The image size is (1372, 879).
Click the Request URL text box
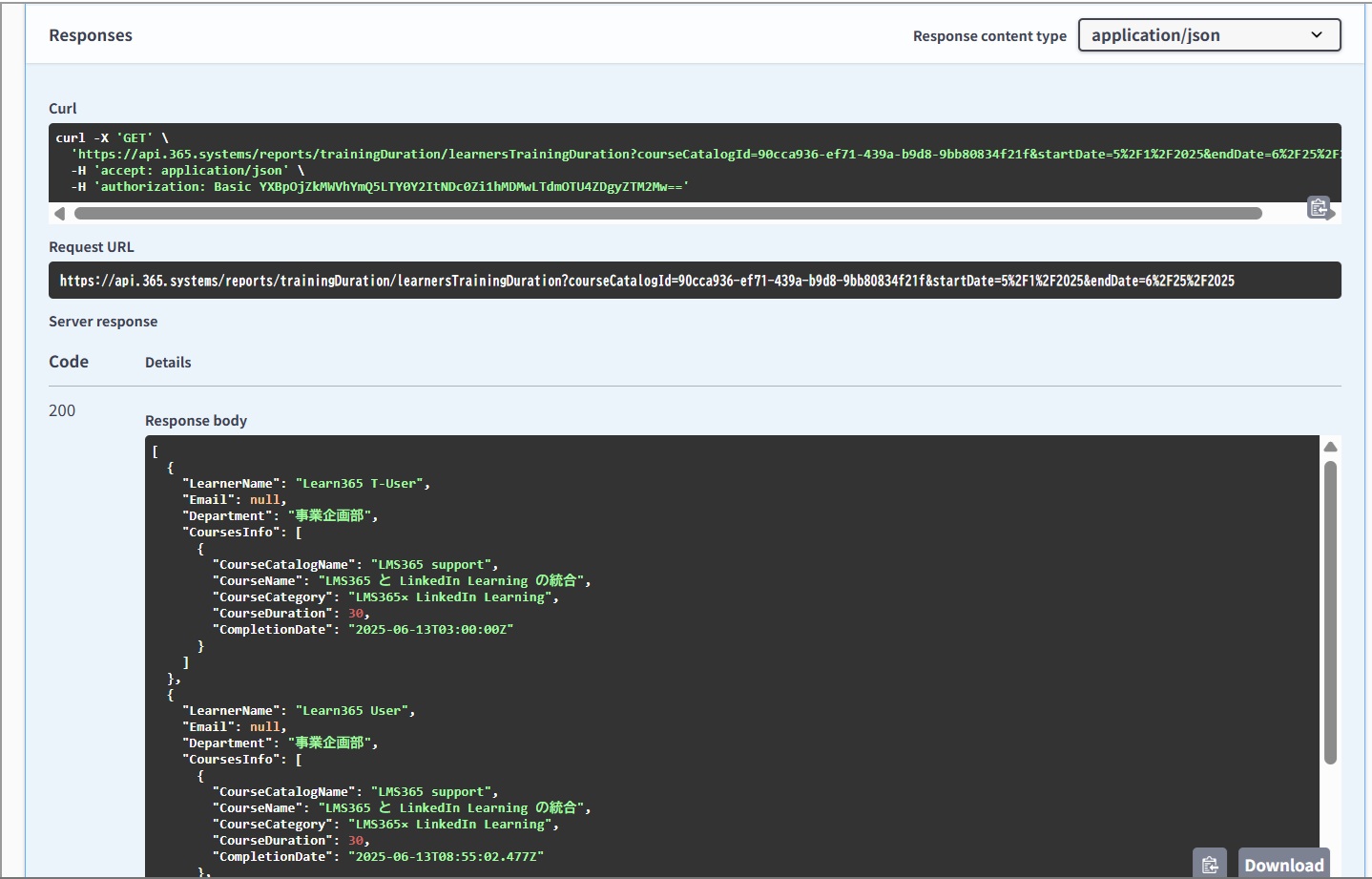point(695,281)
